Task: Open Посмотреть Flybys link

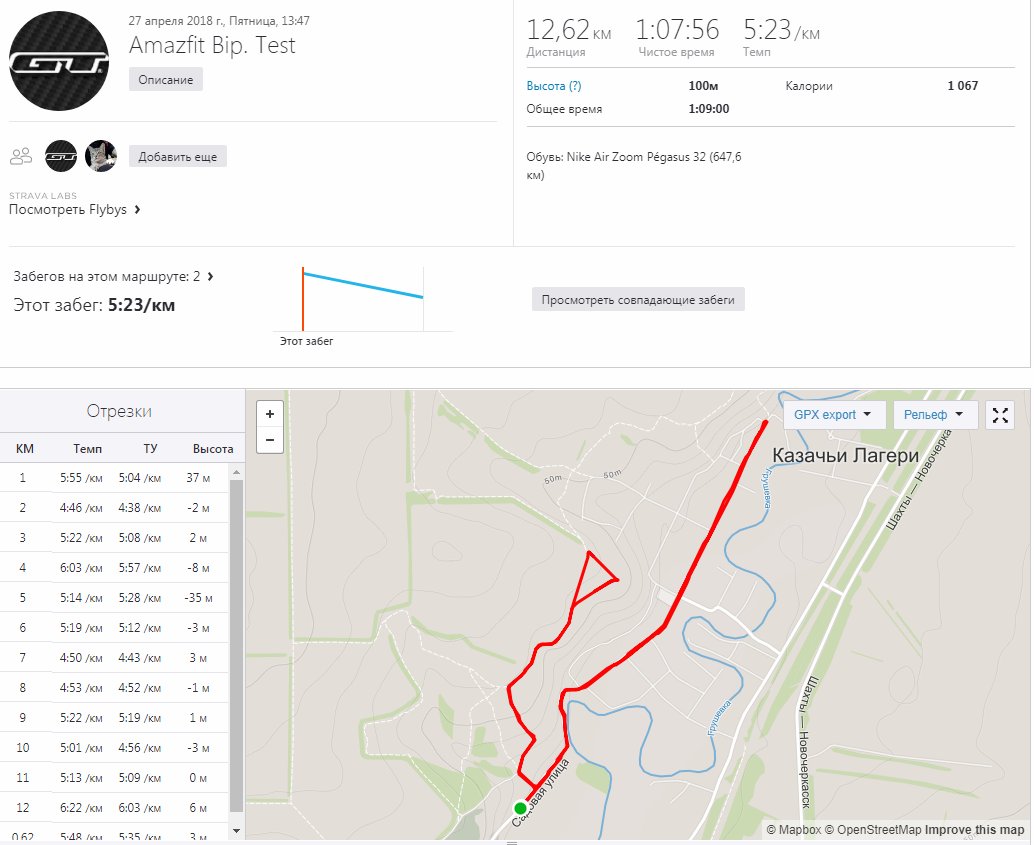Action: pos(75,210)
